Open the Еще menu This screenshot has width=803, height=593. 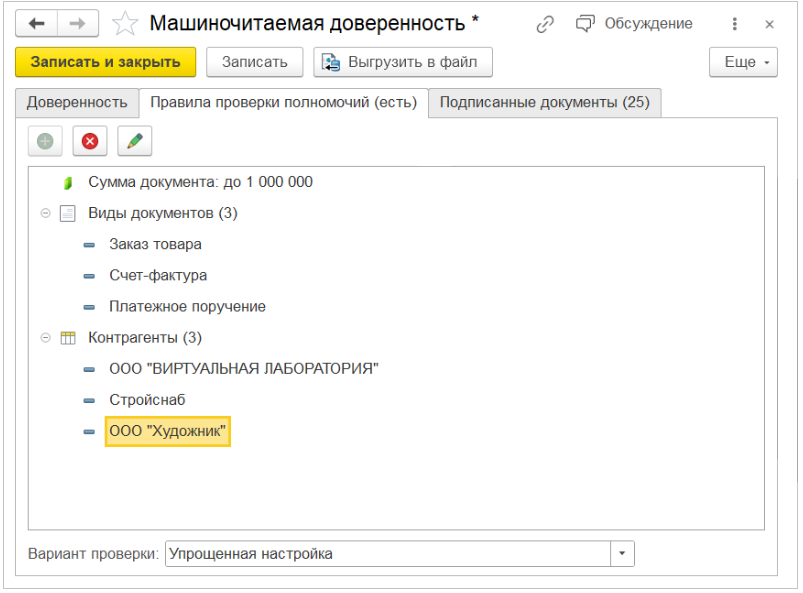(743, 62)
